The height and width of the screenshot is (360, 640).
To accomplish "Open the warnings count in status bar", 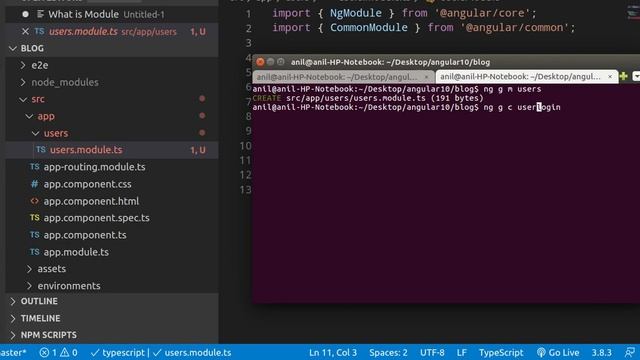I will (69, 353).
